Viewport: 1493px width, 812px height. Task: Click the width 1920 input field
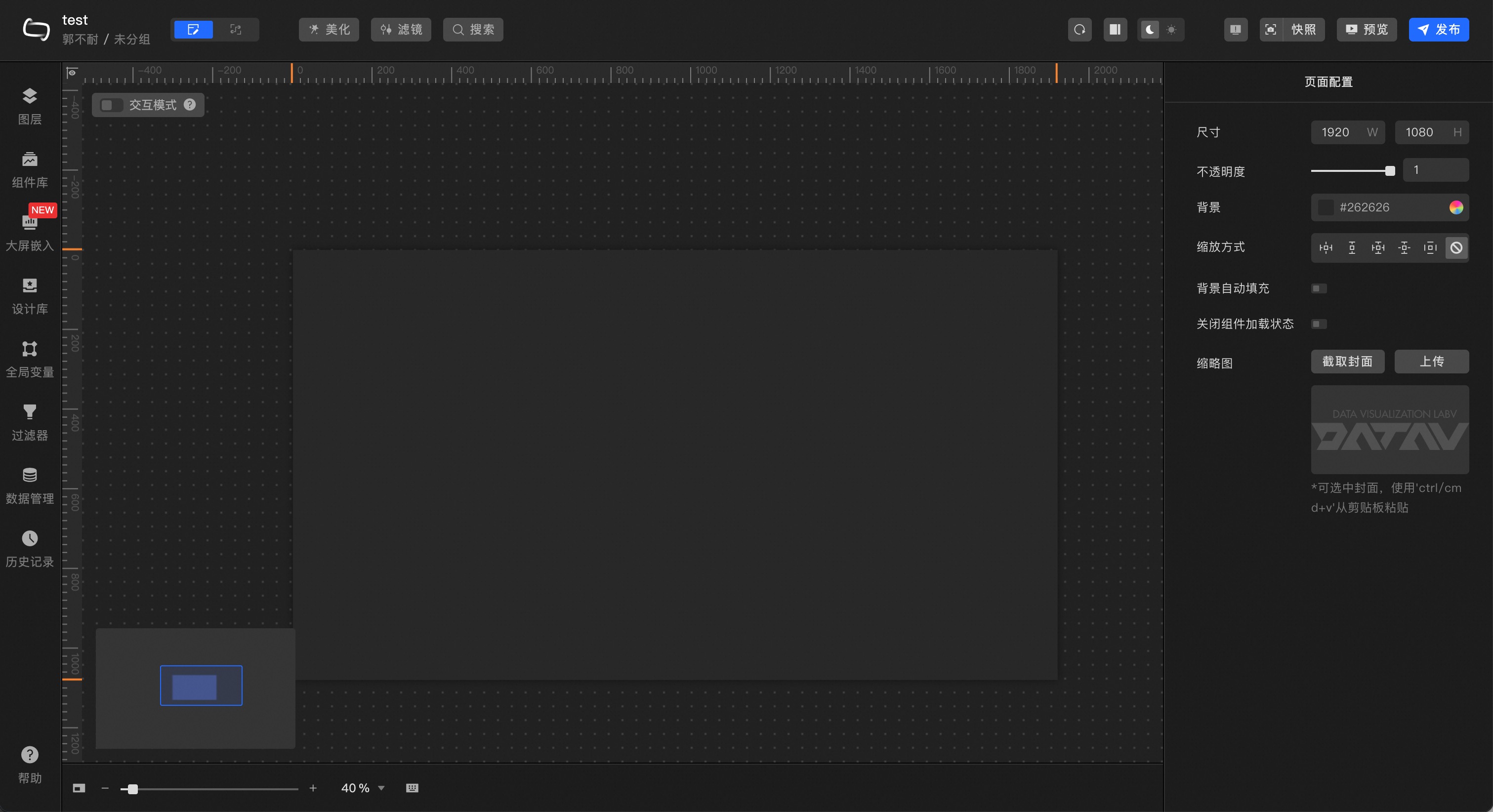tap(1336, 132)
